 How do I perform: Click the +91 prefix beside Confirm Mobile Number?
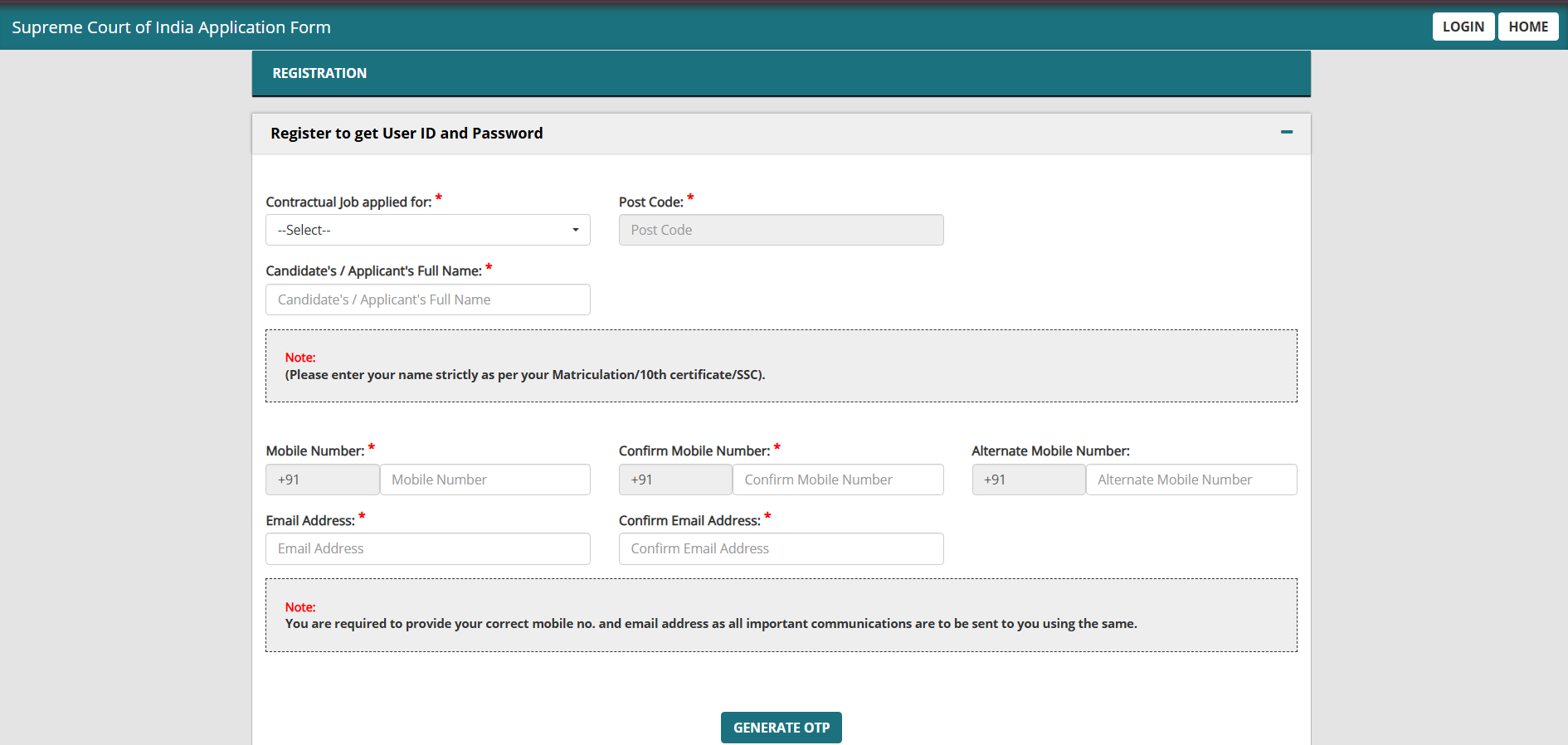pyautogui.click(x=674, y=480)
